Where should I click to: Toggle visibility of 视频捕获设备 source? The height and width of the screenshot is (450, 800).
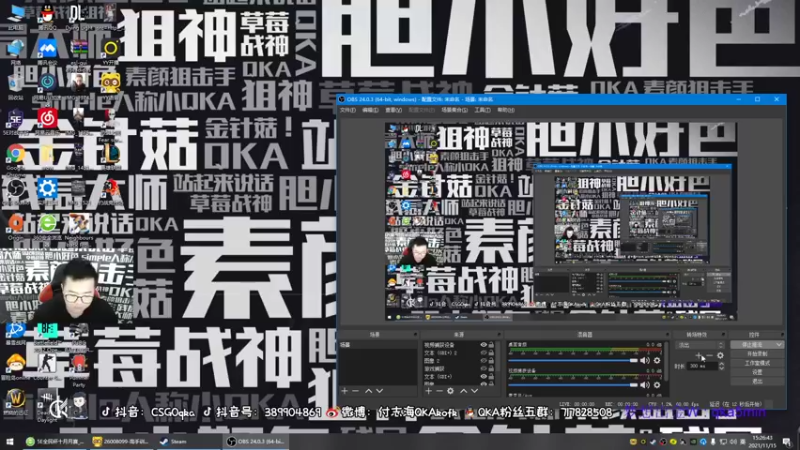tap(483, 345)
